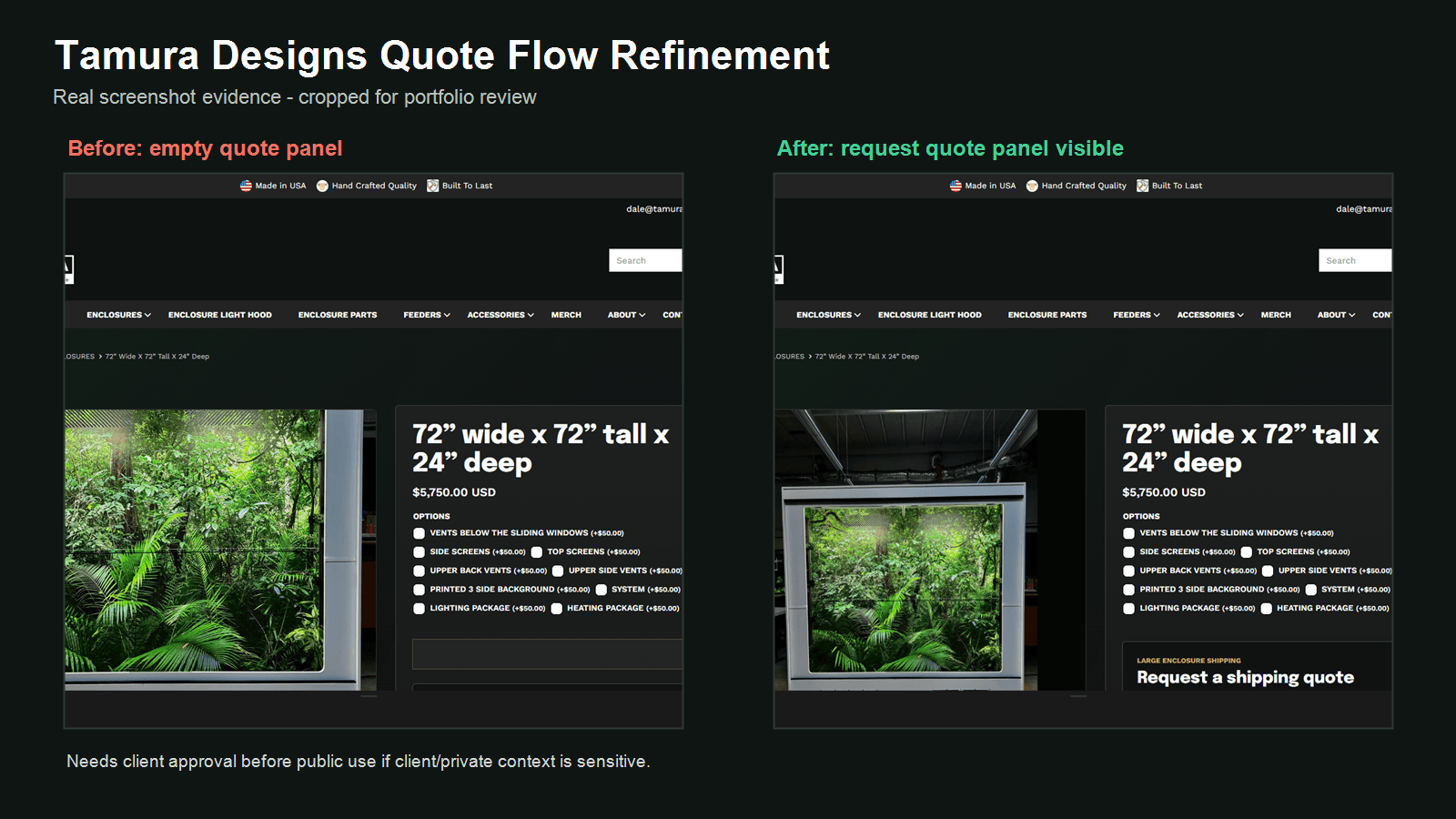
Task: Open Enclosure Parts in Before screenshot
Action: [338, 315]
